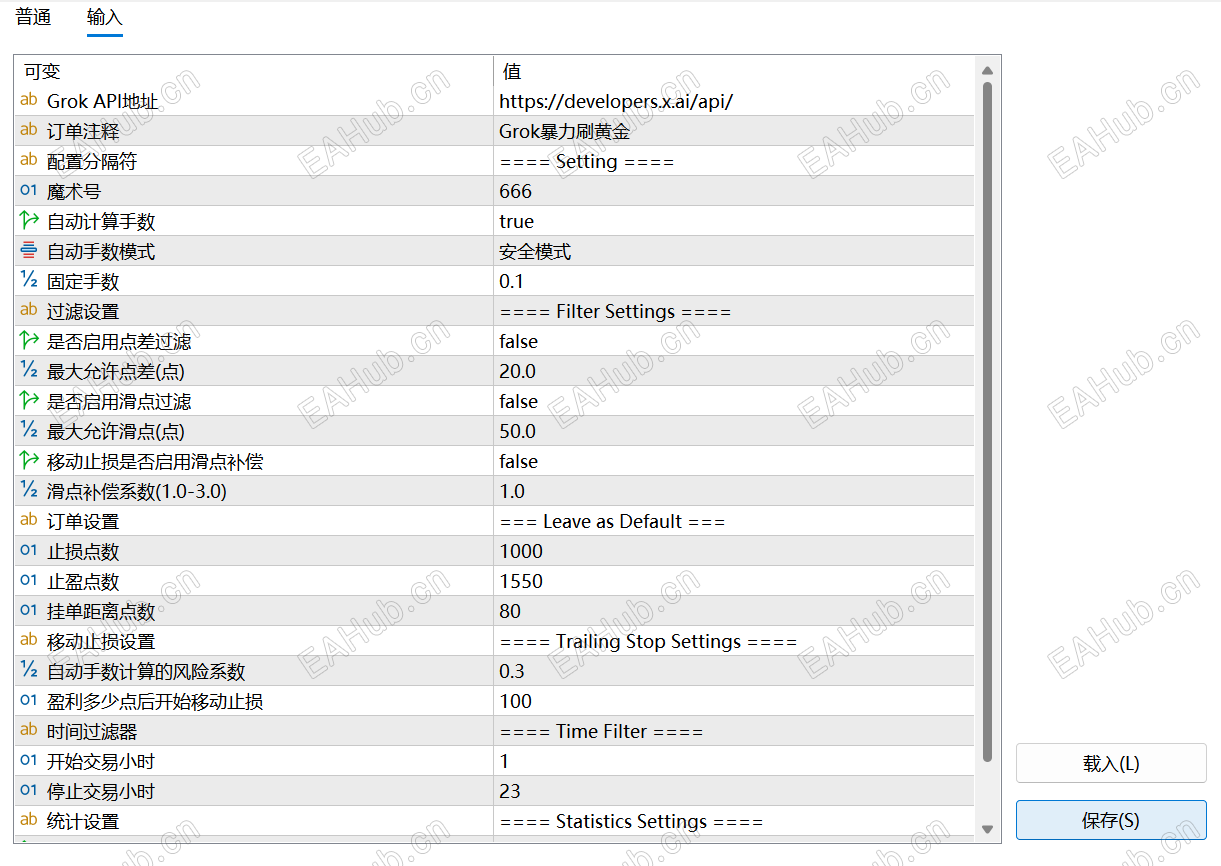This screenshot has height=866, width=1221.
Task: Select the 1.0 slippage compensation value
Action: (x=734, y=491)
